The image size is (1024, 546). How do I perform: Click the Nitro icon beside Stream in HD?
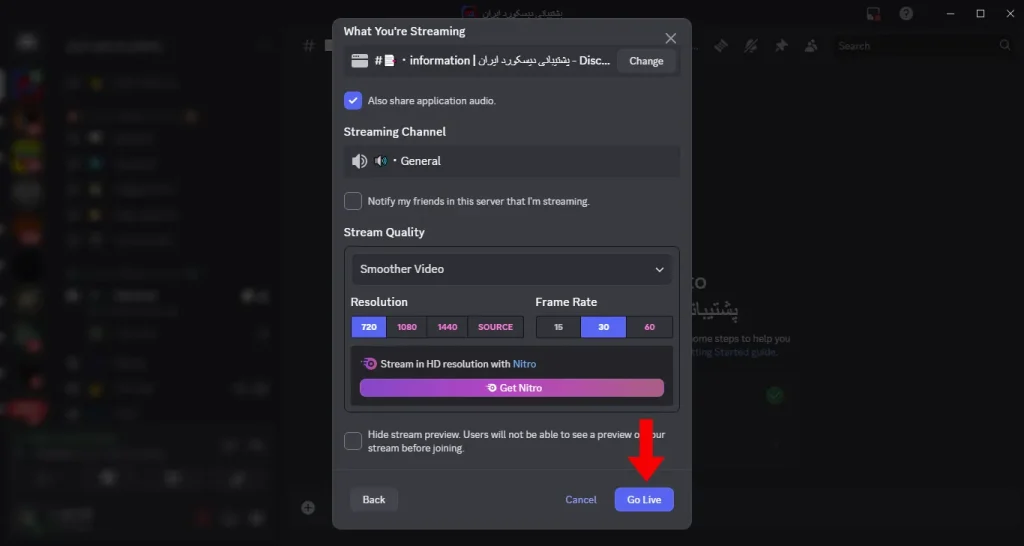369,364
